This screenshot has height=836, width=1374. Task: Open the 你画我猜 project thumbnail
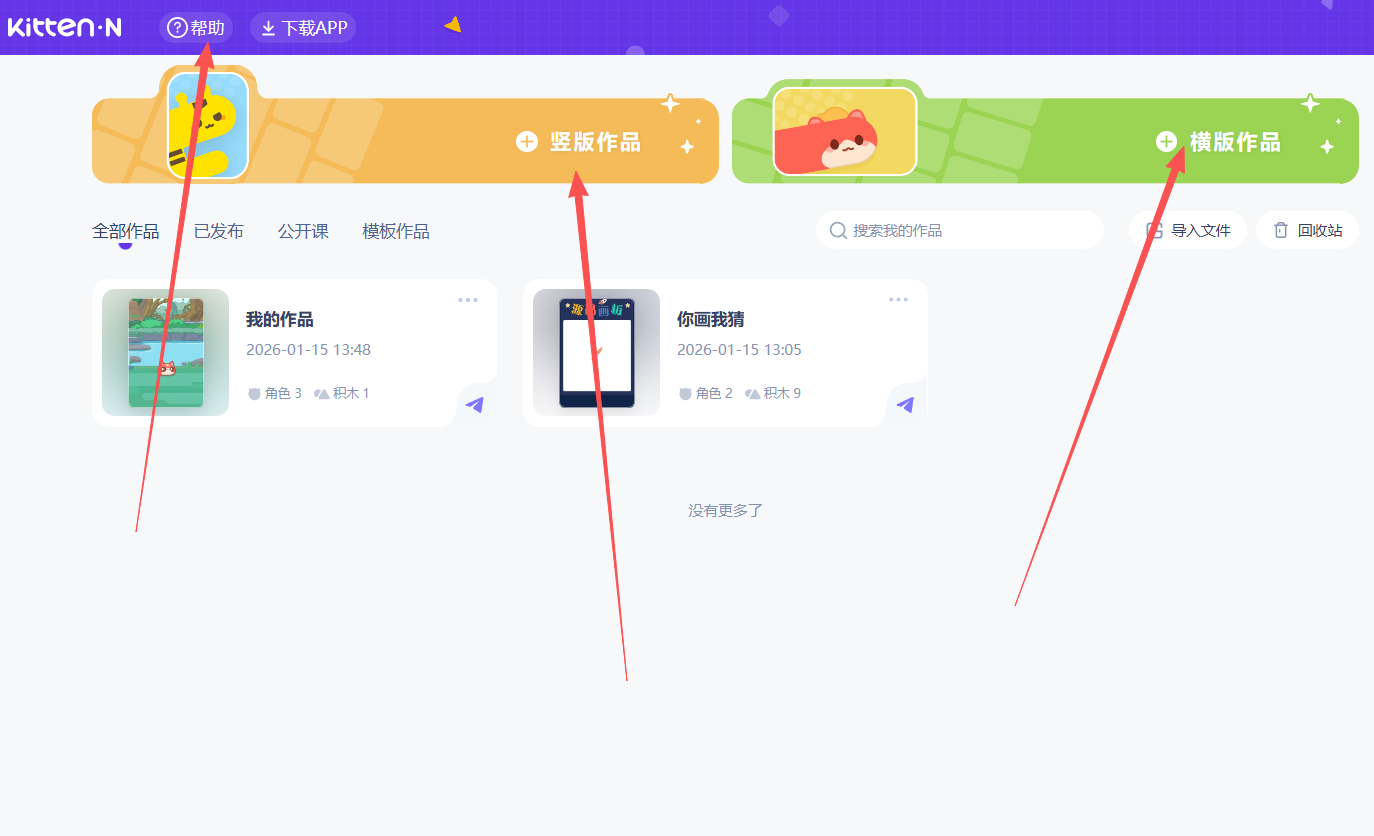[596, 352]
